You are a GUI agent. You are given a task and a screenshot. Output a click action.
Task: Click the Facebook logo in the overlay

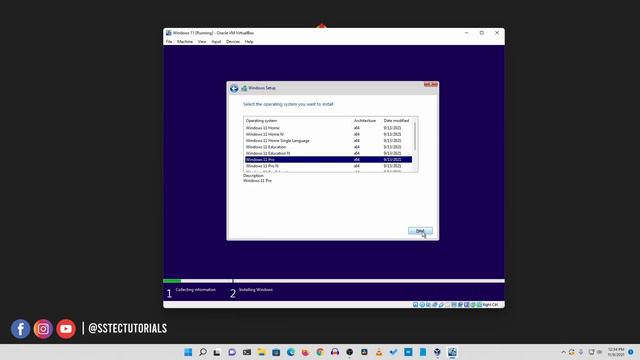point(20,329)
